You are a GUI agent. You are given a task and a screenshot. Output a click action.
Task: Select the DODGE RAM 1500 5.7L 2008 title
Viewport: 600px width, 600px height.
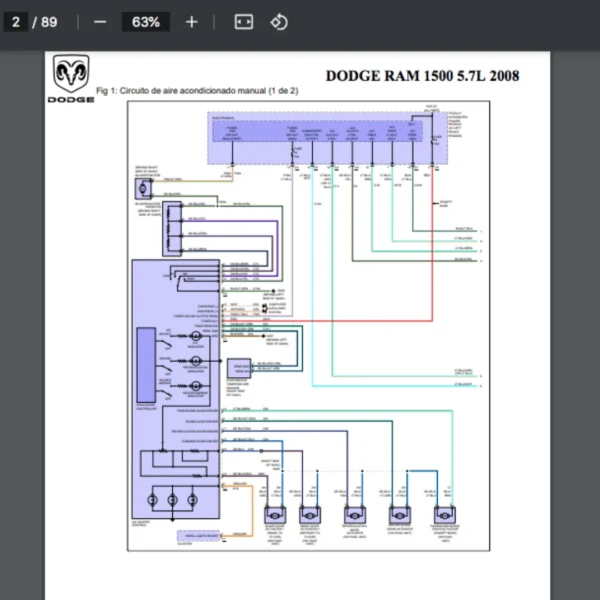[x=422, y=76]
